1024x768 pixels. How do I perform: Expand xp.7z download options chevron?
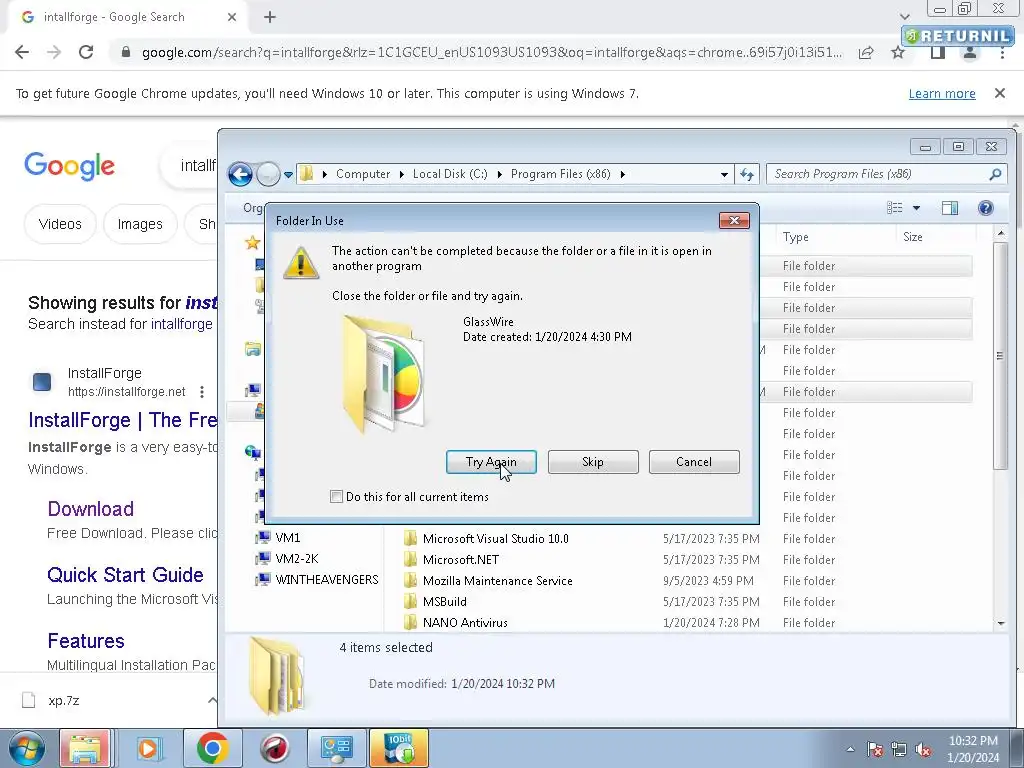pyautogui.click(x=212, y=700)
